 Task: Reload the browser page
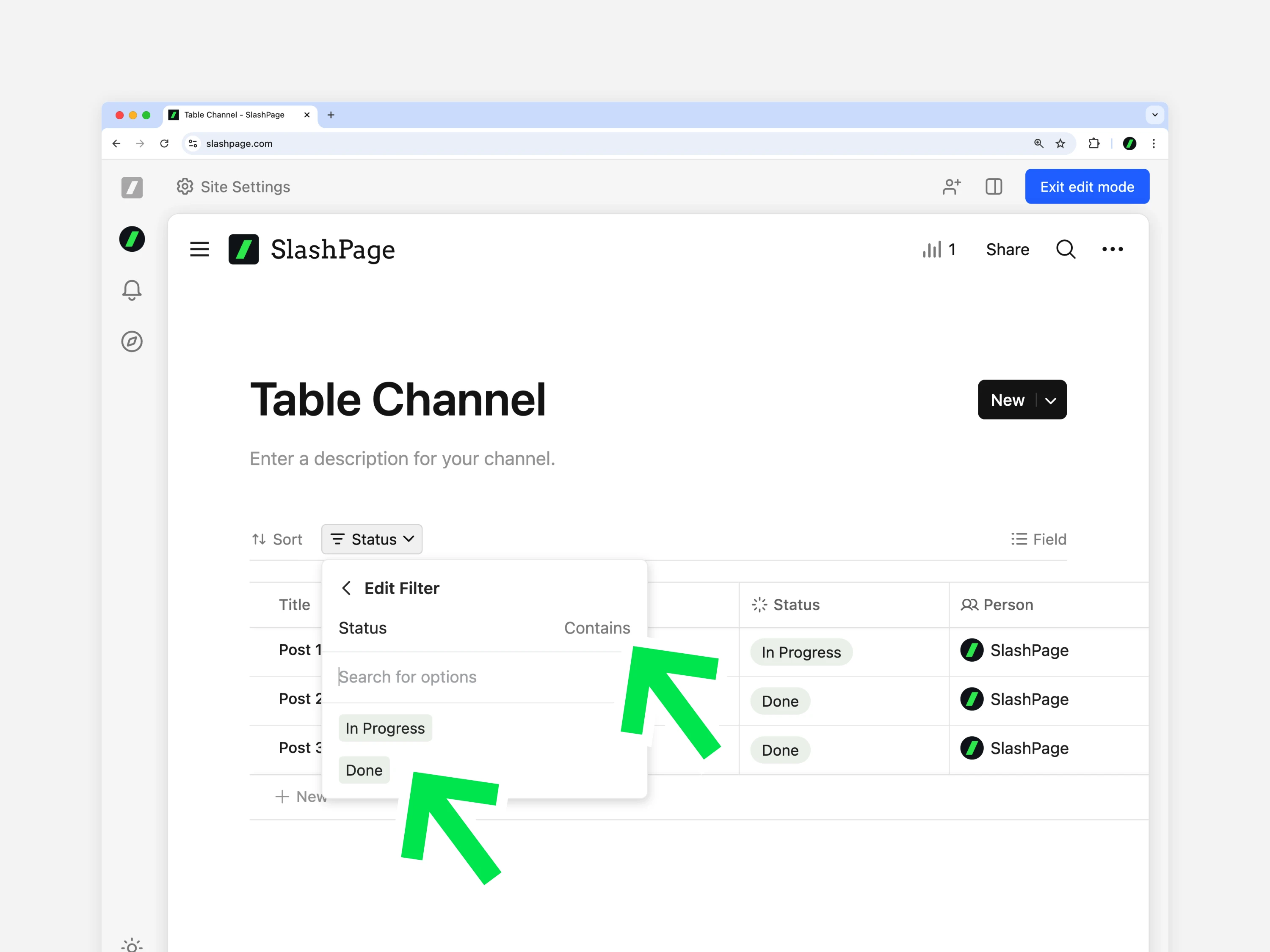click(x=164, y=143)
